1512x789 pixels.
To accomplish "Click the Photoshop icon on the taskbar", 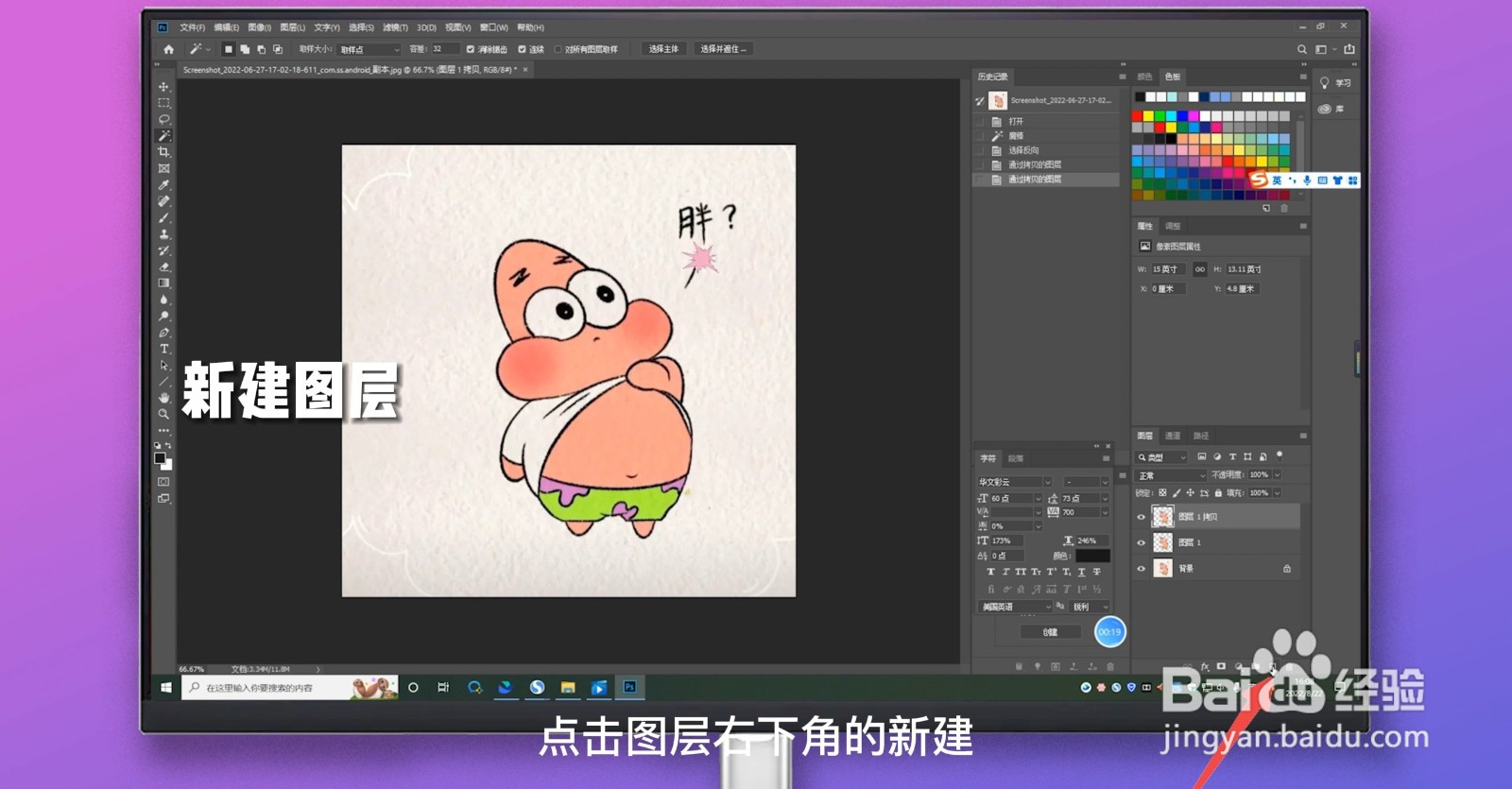I will coord(629,687).
